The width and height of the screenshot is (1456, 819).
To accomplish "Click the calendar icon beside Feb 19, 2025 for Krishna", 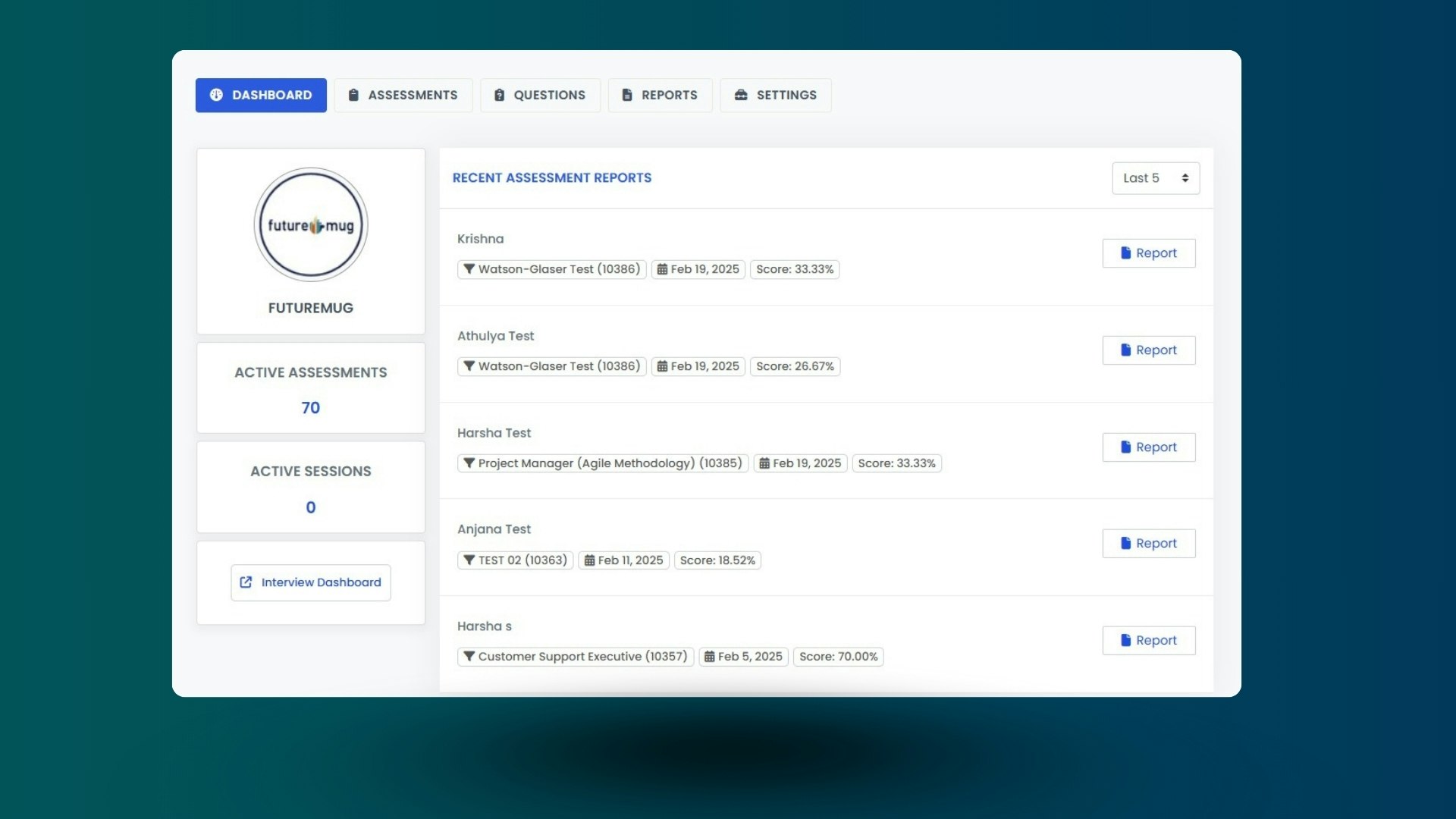I will click(x=661, y=269).
